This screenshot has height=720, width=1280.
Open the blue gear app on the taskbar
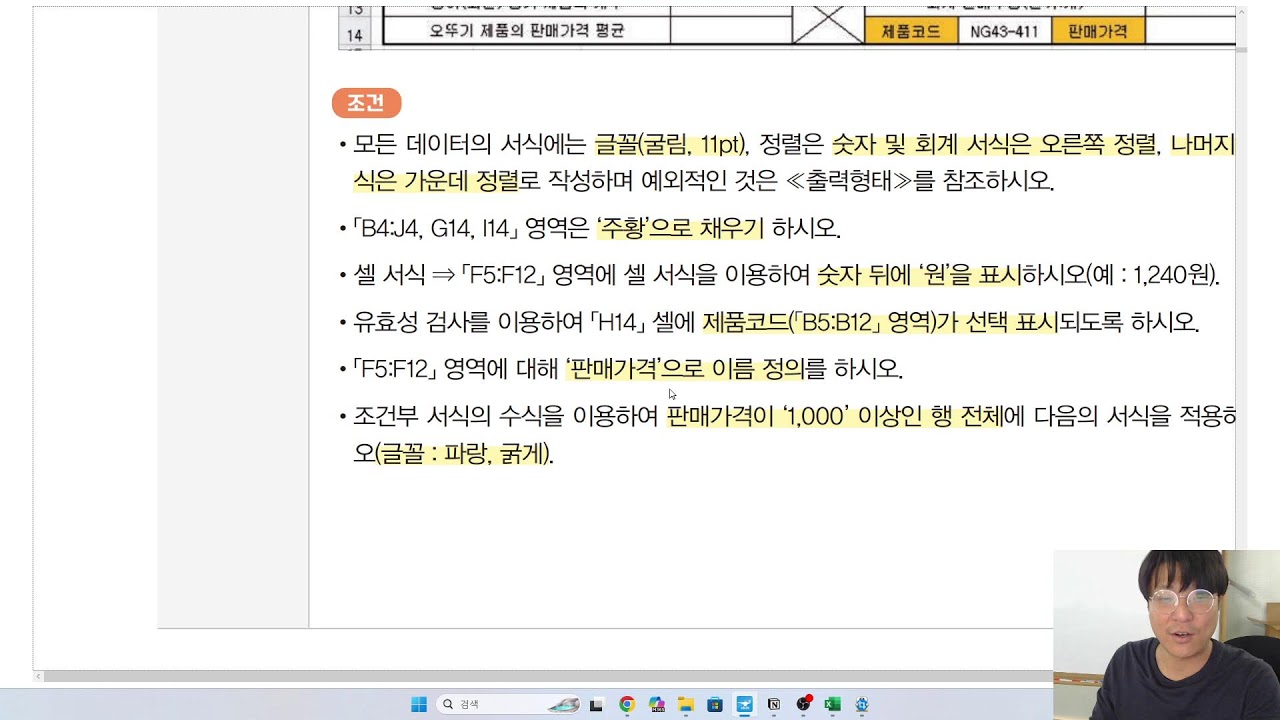pyautogui.click(x=862, y=704)
